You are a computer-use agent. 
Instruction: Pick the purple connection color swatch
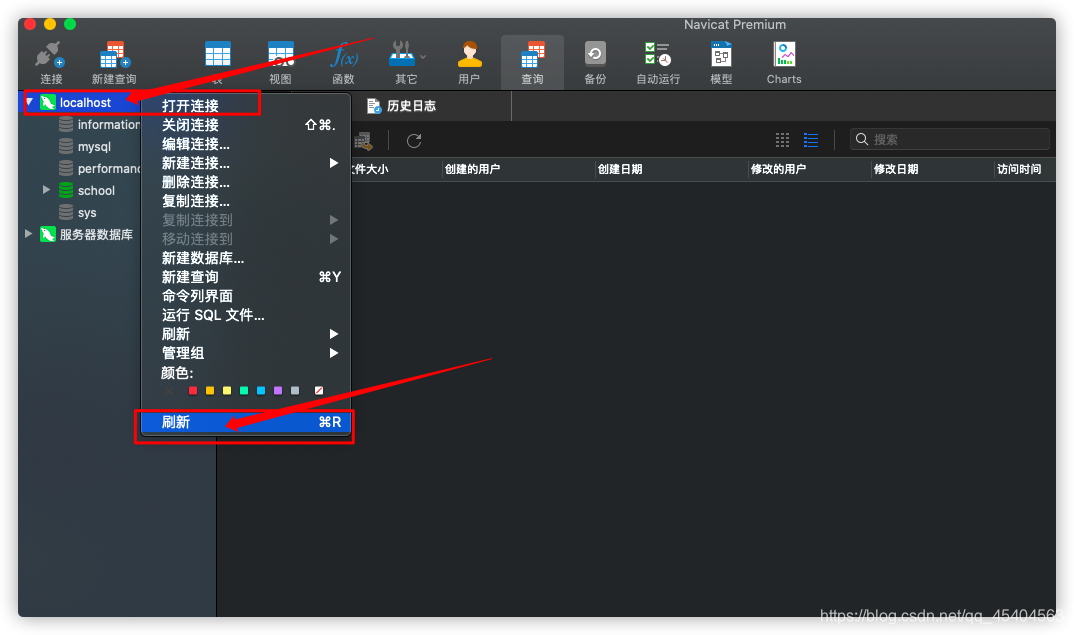(278, 390)
